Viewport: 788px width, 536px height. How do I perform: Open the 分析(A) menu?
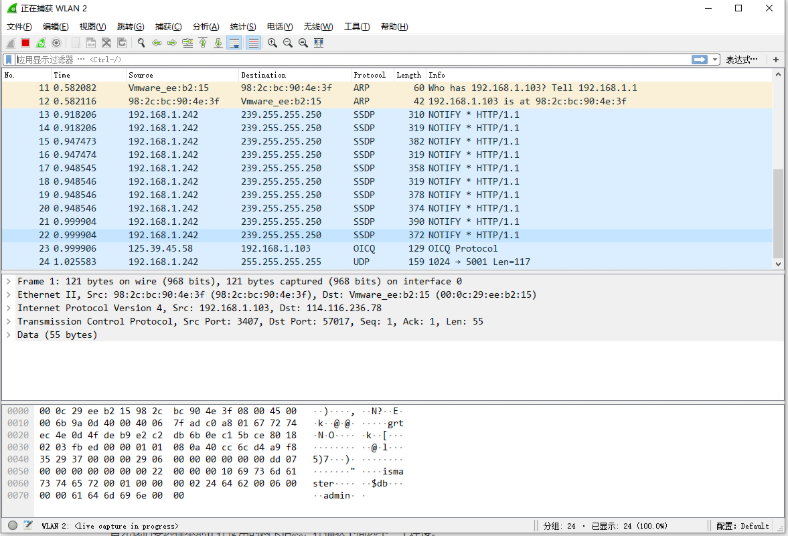(x=206, y=26)
